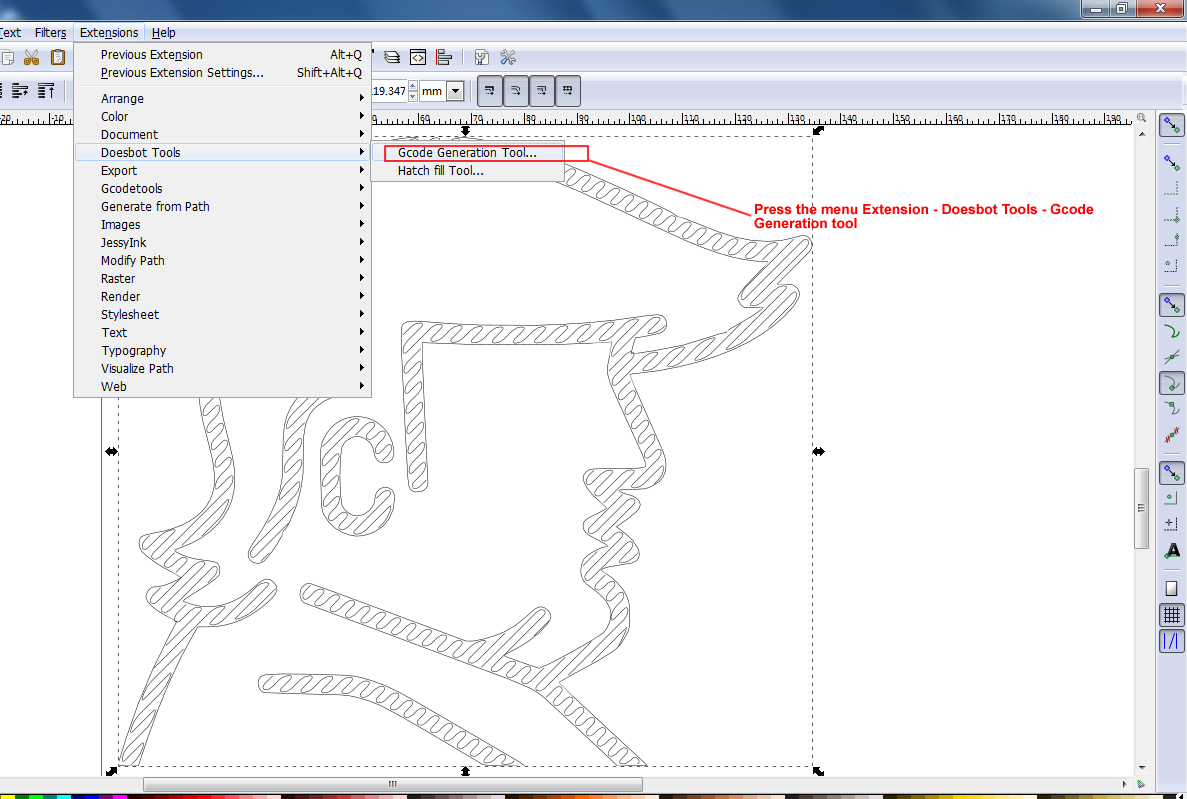
Task: Open Inkscape Preferences wrench icon
Action: [x=508, y=58]
